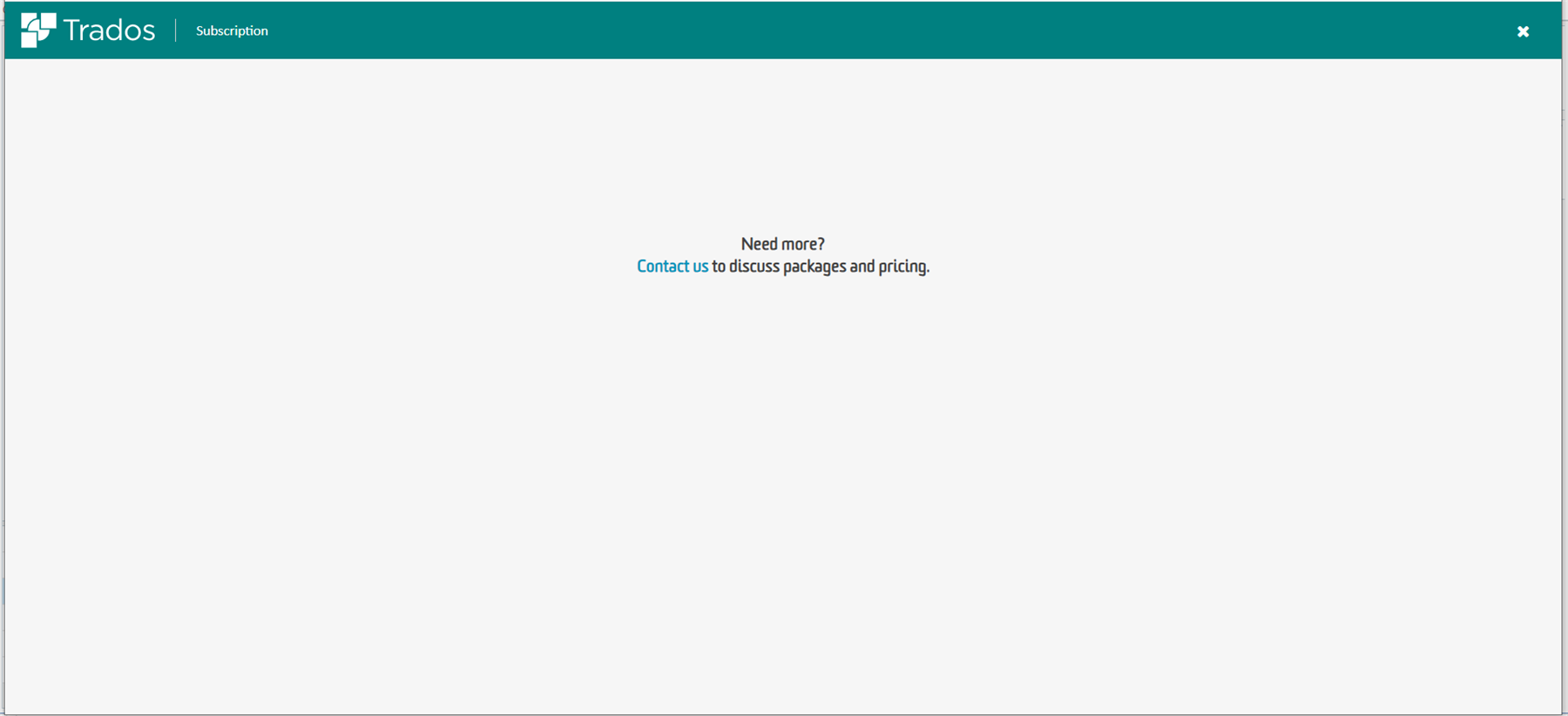
Task: Click the Trados squares logo icon
Action: [x=37, y=30]
